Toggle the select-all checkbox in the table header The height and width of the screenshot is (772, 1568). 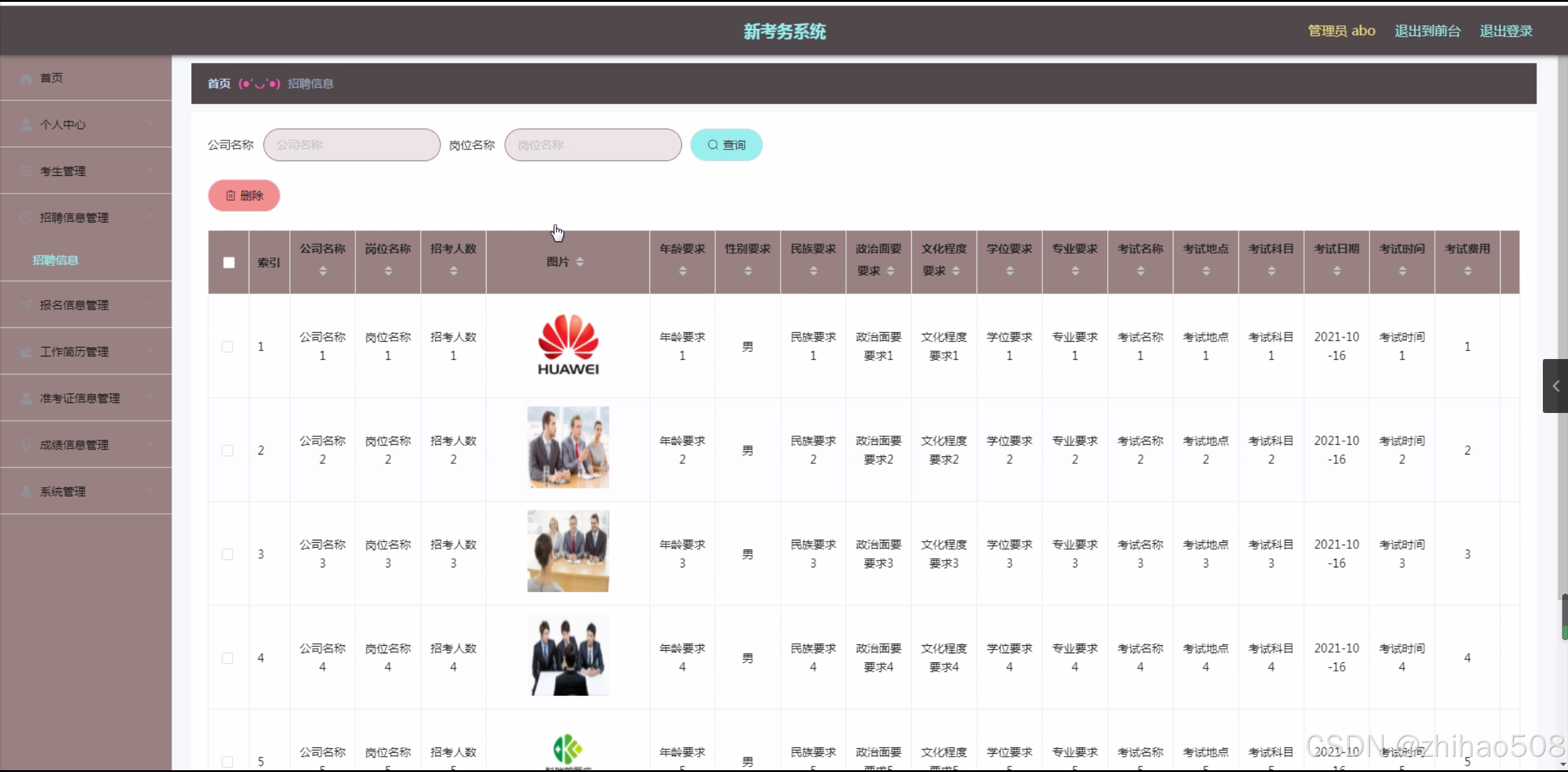point(229,262)
